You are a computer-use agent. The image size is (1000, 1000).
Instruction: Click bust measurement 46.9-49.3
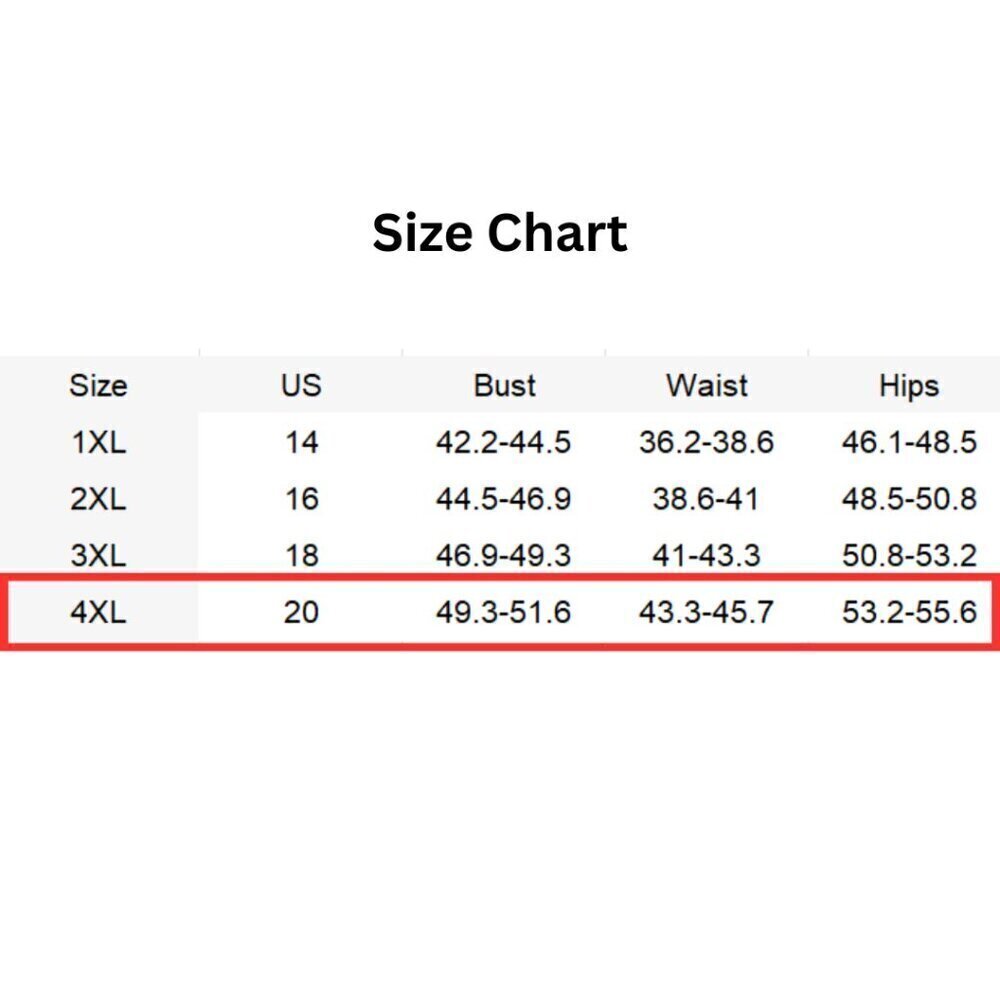(x=503, y=556)
